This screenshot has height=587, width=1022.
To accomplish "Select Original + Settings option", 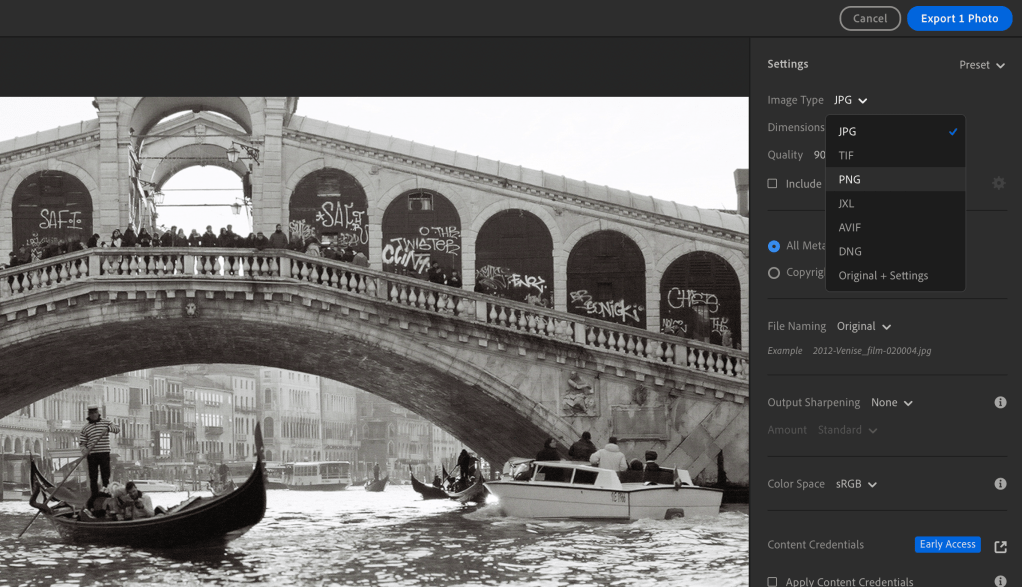I will (883, 276).
